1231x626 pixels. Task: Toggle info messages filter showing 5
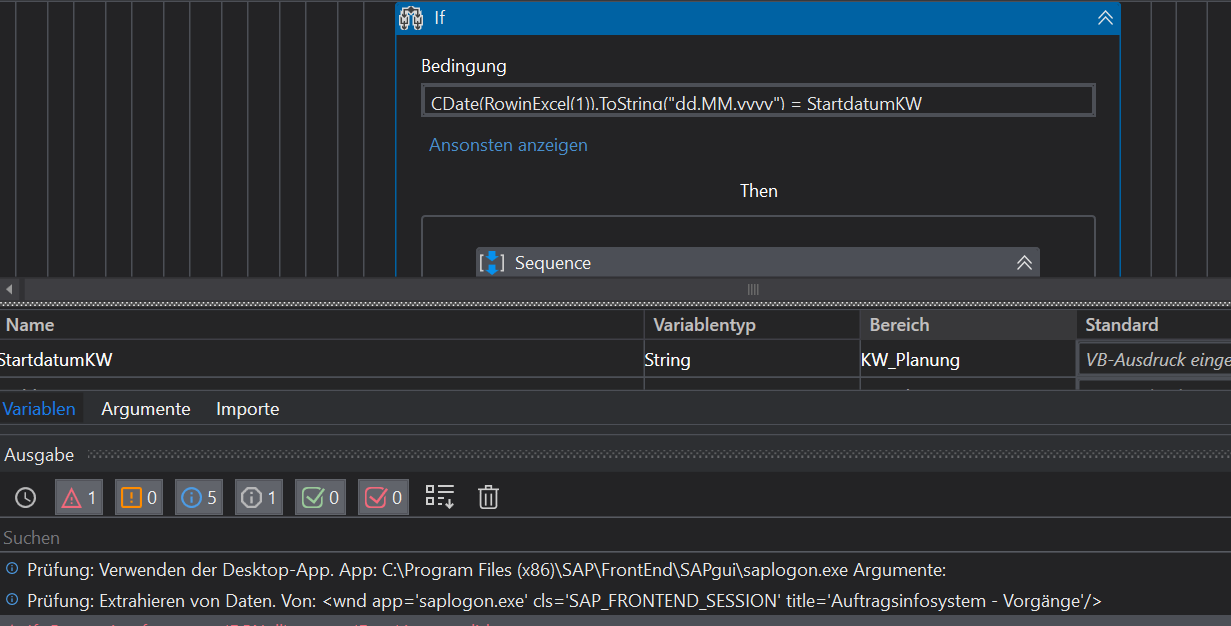[200, 497]
